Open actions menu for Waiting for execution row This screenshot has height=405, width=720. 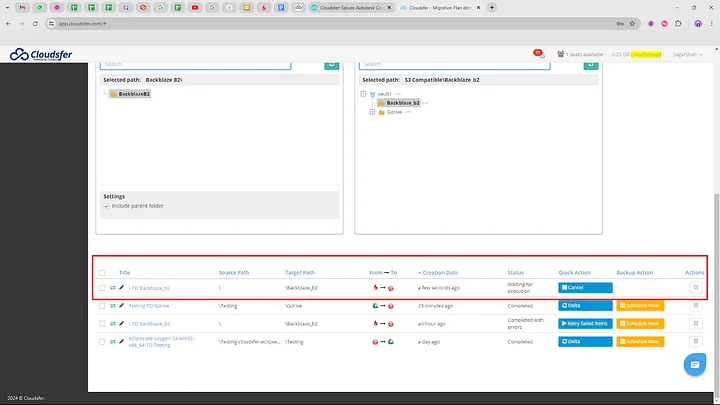click(x=696, y=287)
